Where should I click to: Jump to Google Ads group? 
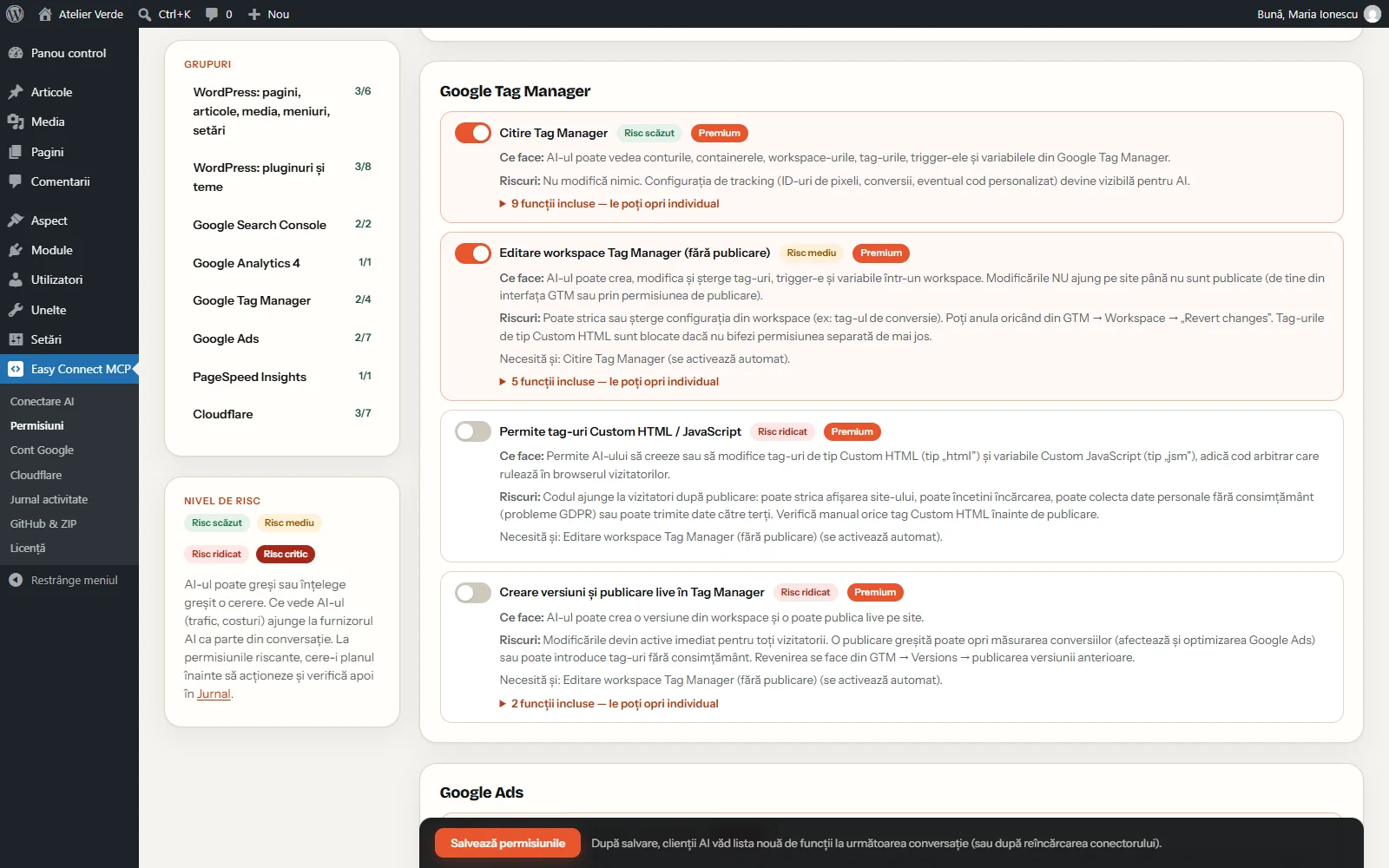pos(282,339)
